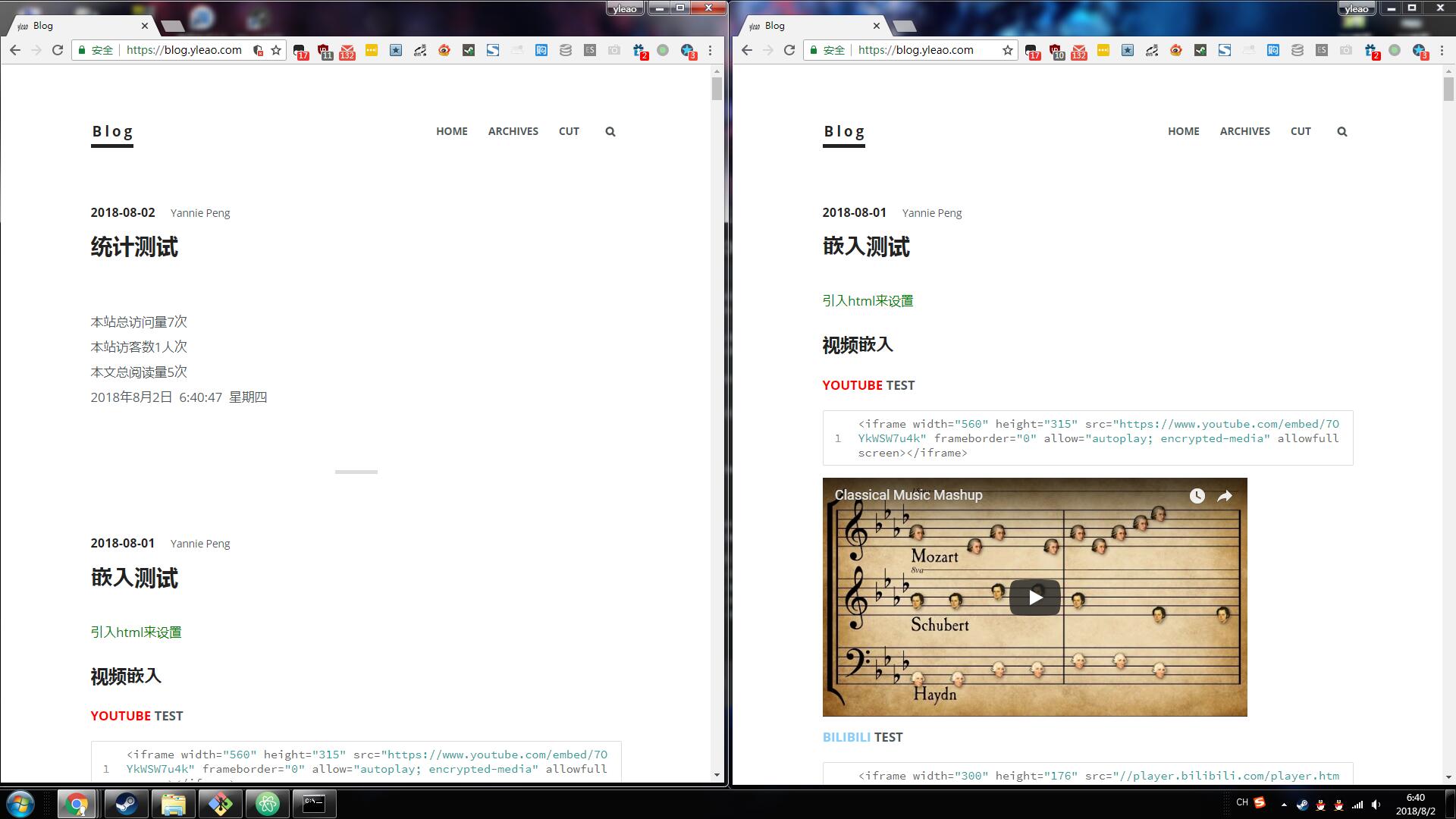The width and height of the screenshot is (1456, 819).
Task: Click the search icon in left blog nav
Action: (x=610, y=132)
